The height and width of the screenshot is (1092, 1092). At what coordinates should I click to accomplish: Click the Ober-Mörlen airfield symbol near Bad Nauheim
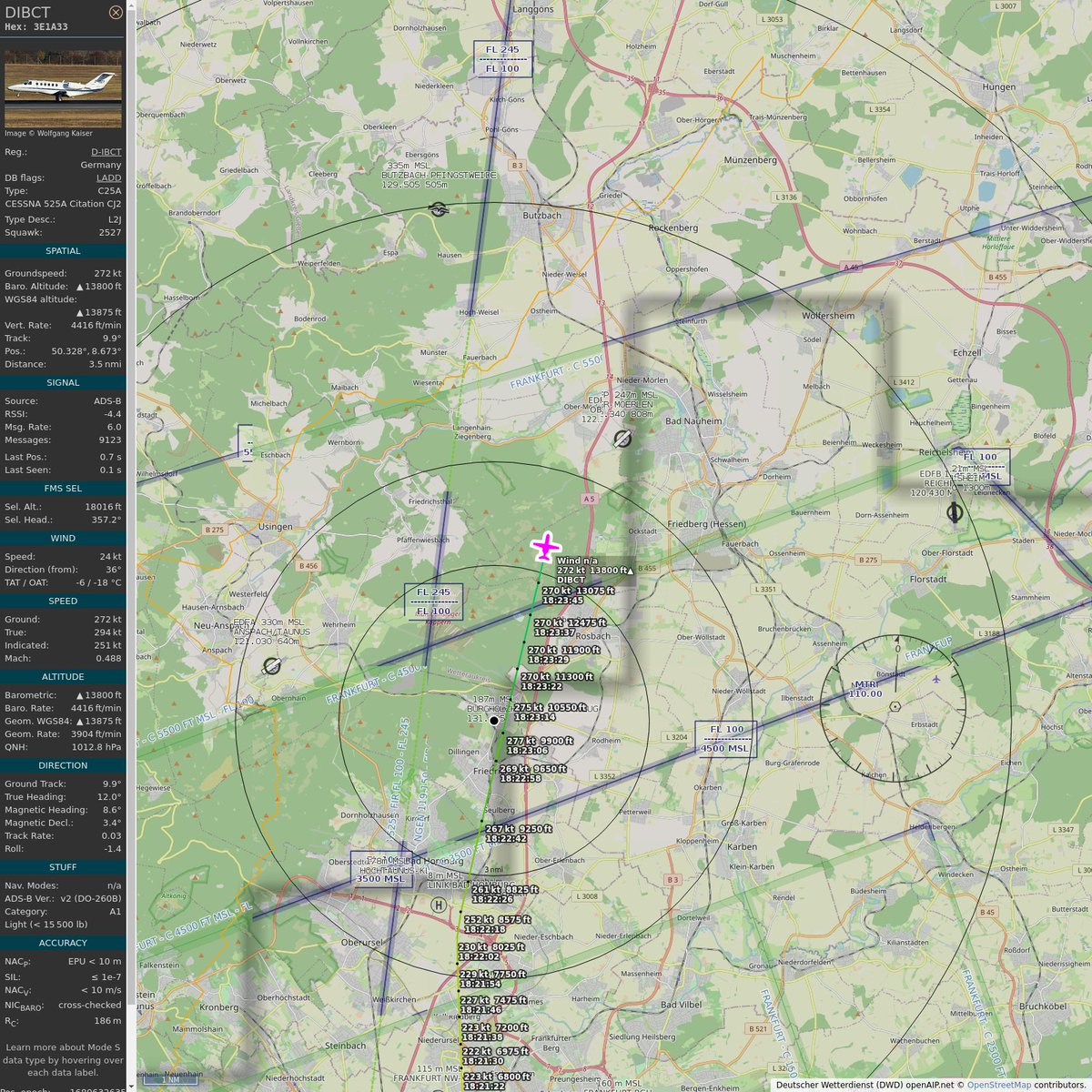click(622, 440)
